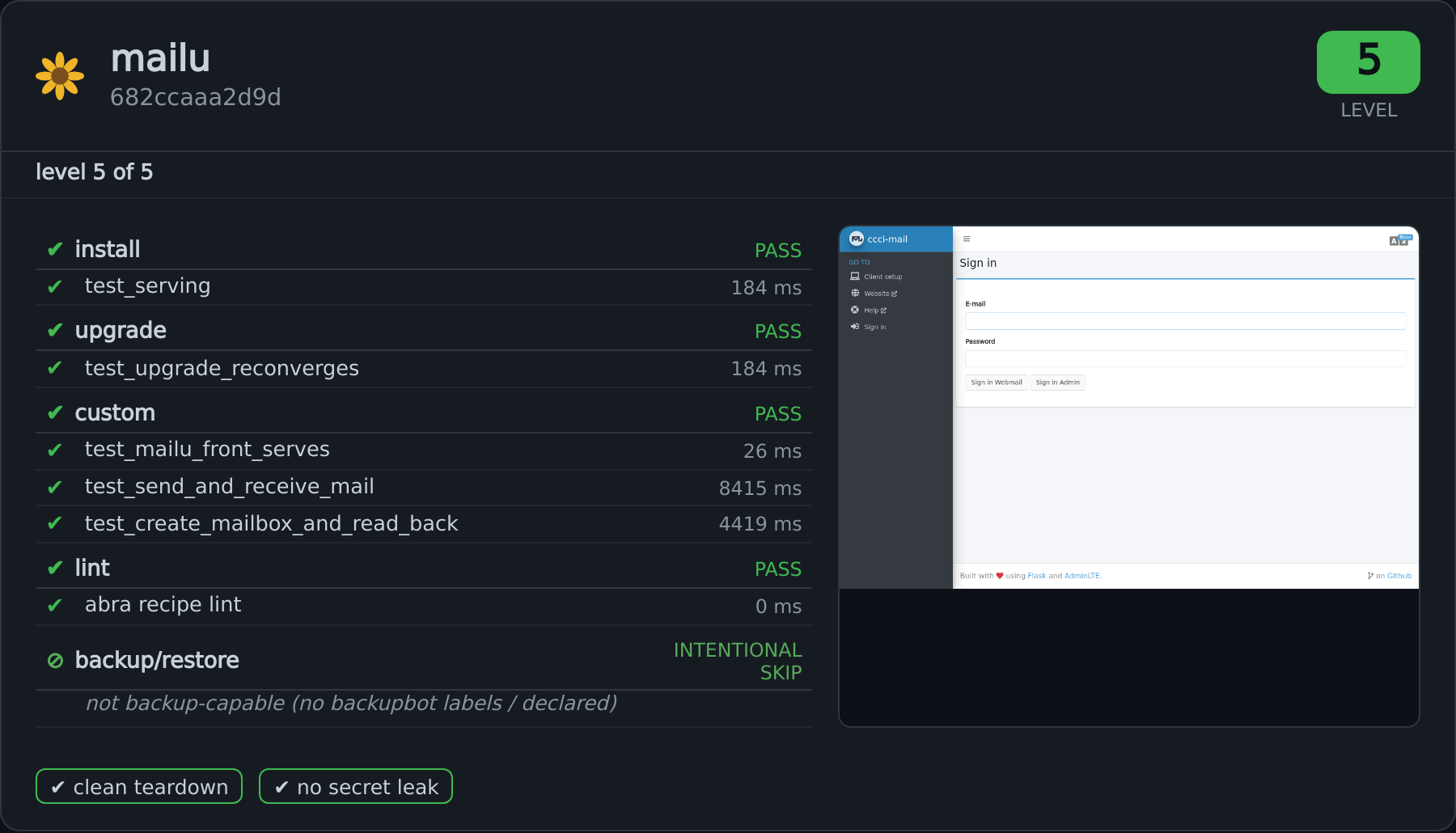The width and height of the screenshot is (1456, 833).
Task: Click the PASS status for lint
Action: pos(778,569)
